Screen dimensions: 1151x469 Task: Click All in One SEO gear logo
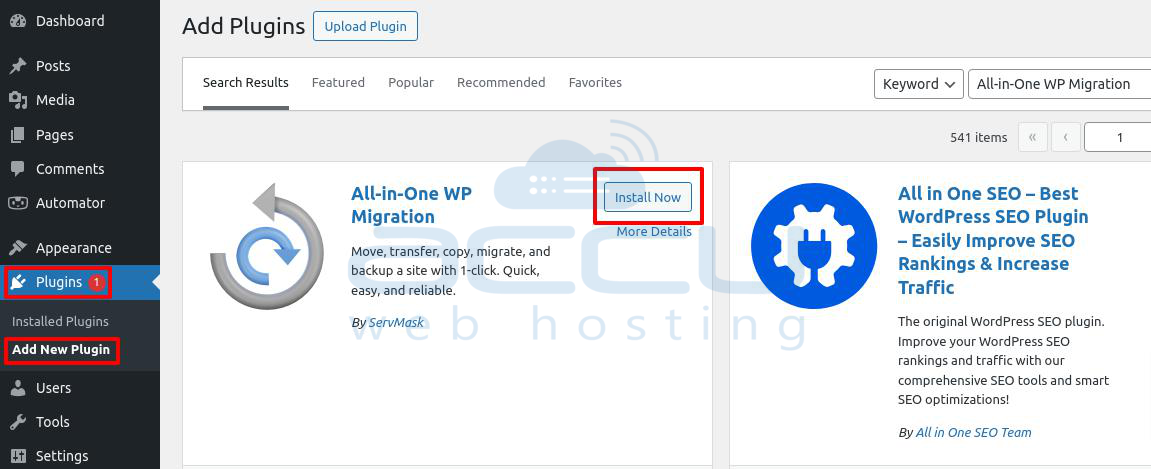[814, 246]
